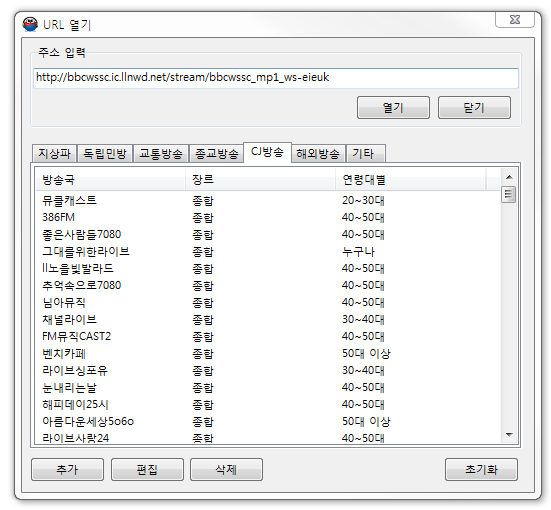
Task: Click the 삭제 button
Action: pyautogui.click(x=226, y=469)
